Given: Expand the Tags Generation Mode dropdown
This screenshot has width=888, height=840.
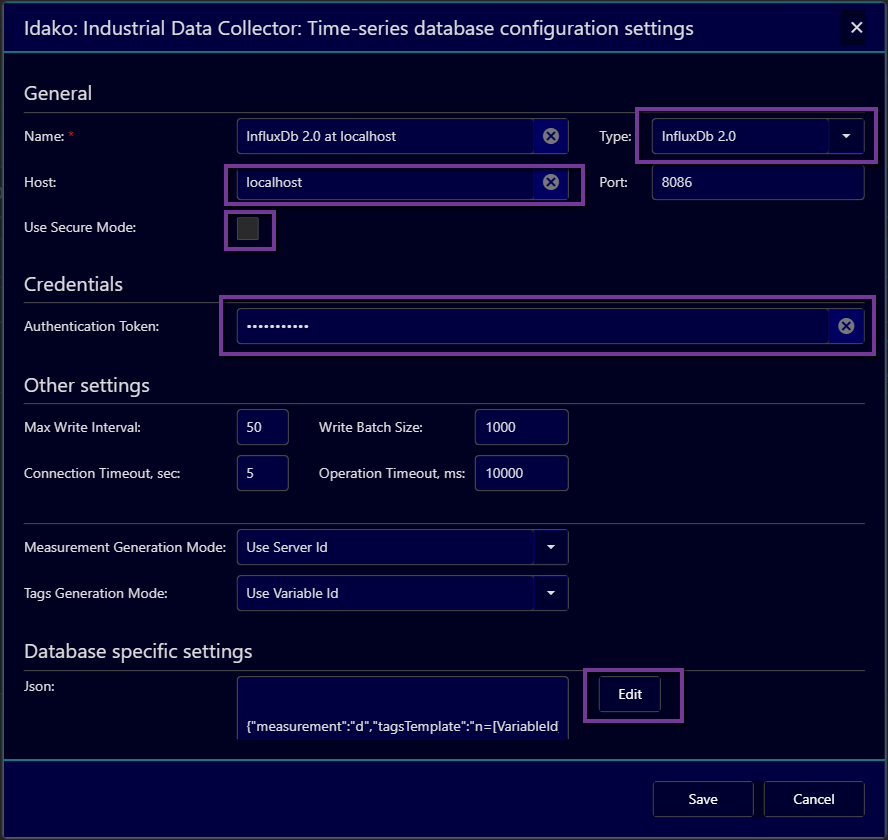Looking at the screenshot, I should coord(550,593).
